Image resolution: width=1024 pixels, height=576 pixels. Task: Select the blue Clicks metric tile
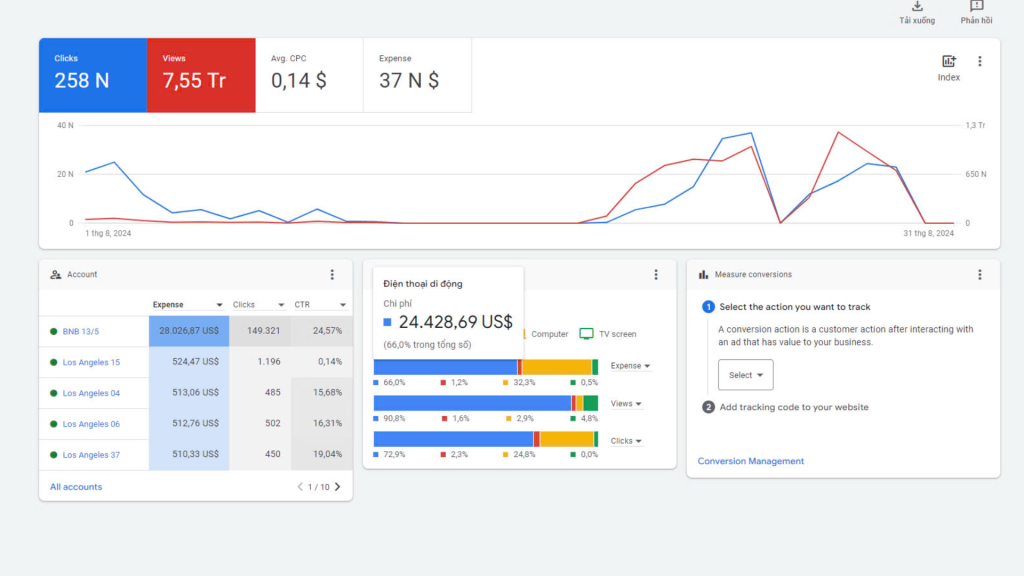pyautogui.click(x=93, y=75)
